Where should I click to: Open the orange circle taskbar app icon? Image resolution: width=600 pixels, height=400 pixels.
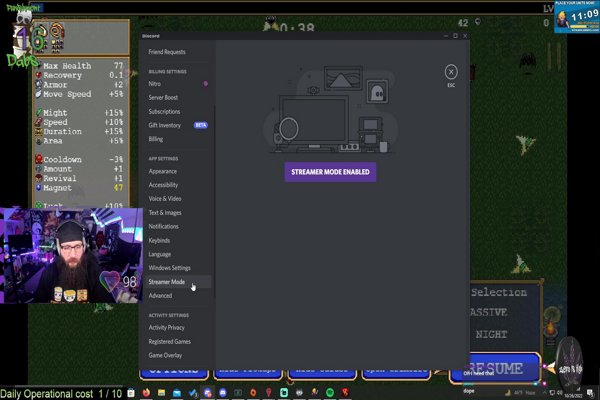[x=253, y=393]
